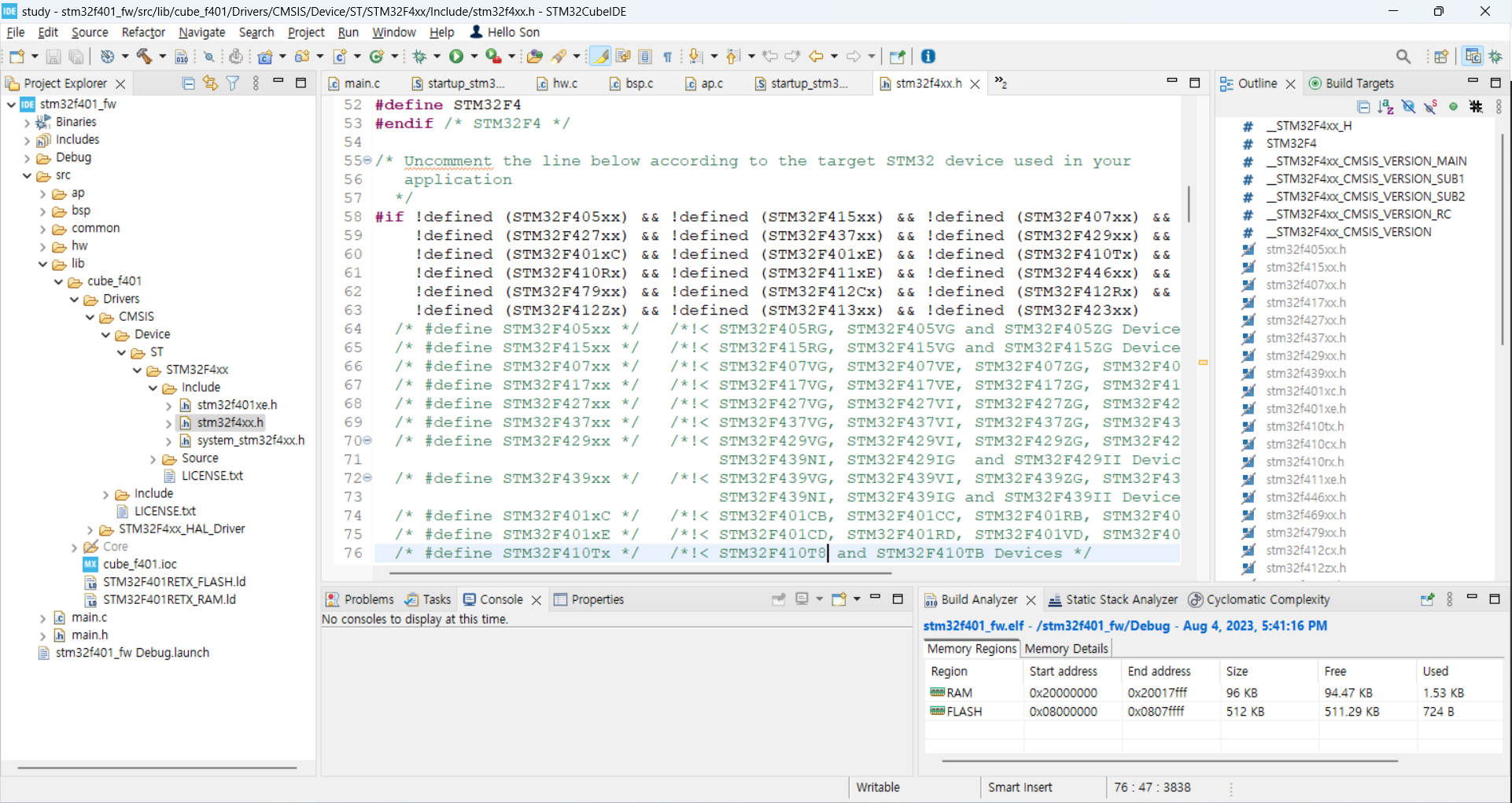Click the FLASH row in Memory Regions
This screenshot has width=1512, height=803.
[x=1213, y=712]
